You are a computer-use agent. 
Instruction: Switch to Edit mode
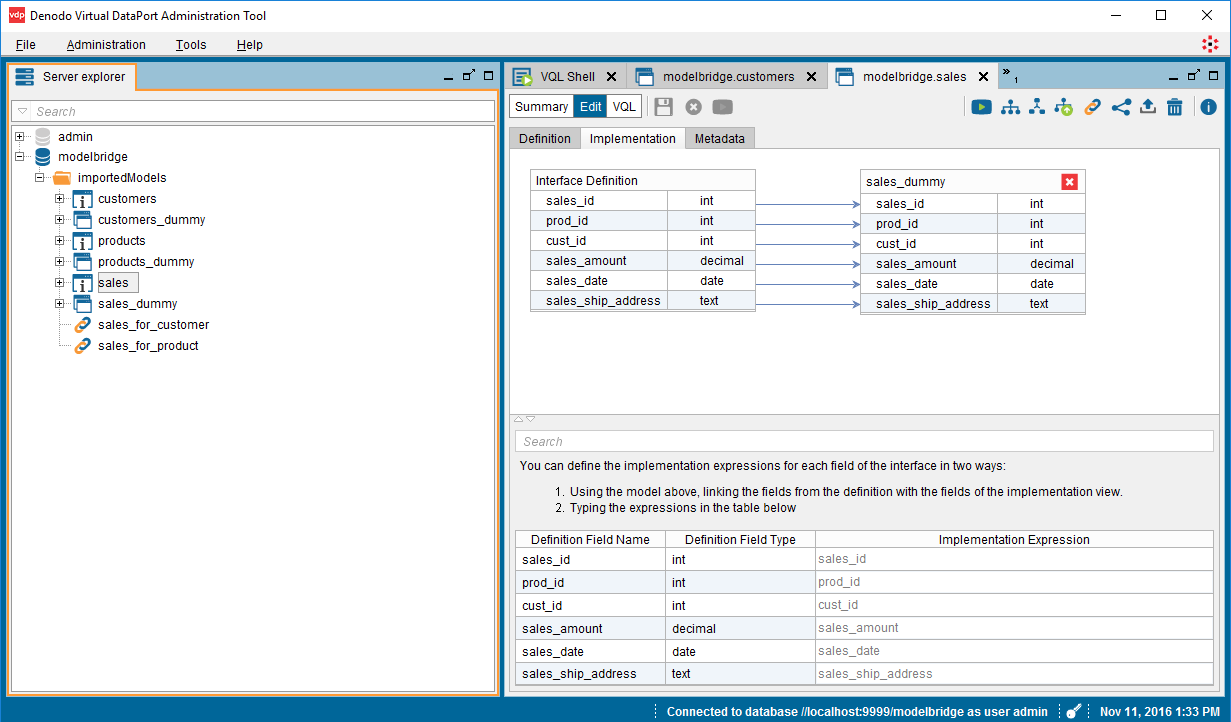point(590,107)
